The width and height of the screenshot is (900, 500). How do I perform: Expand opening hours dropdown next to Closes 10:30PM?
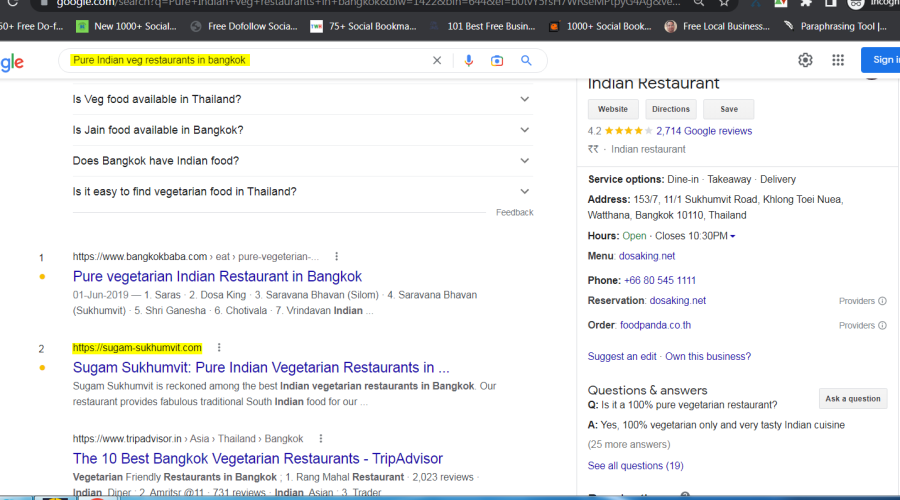[733, 237]
